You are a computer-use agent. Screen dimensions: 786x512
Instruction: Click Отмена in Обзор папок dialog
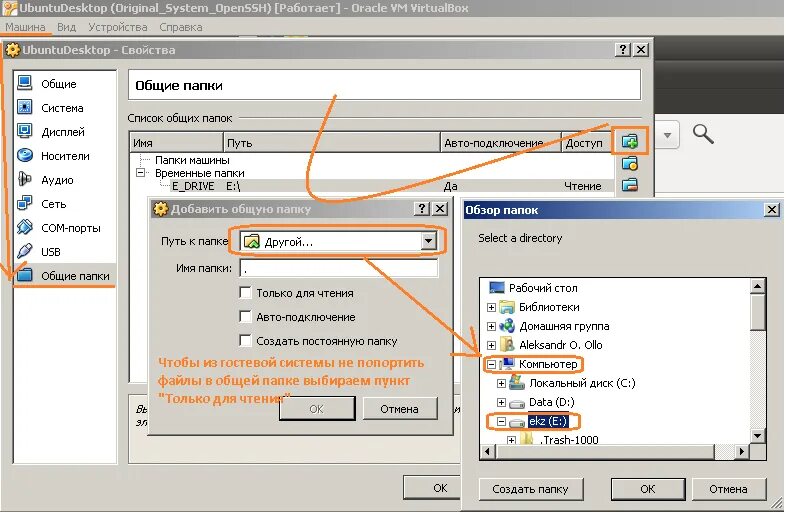(x=728, y=489)
